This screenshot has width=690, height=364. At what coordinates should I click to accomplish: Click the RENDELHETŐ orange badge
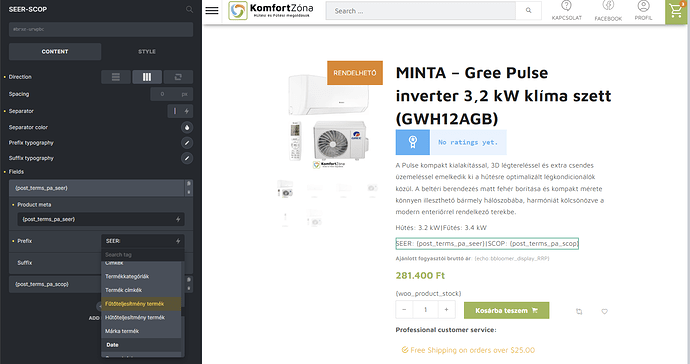[x=355, y=73]
